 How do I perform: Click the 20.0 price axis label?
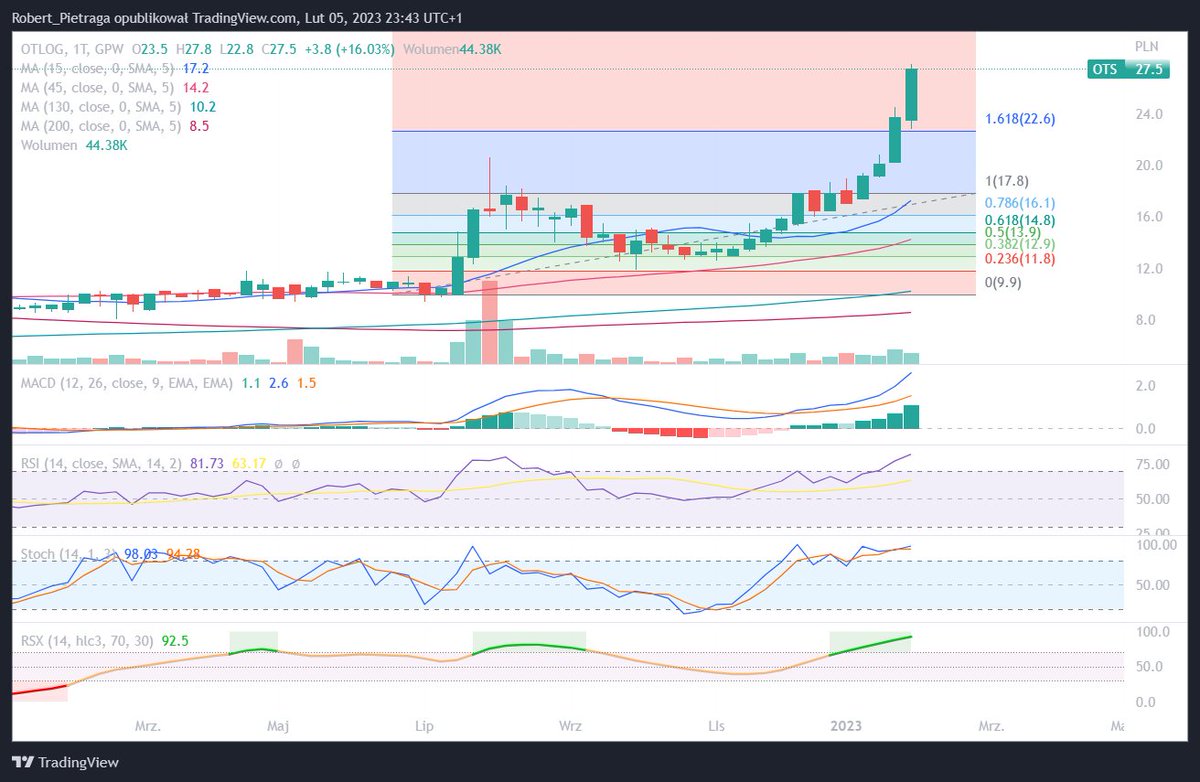(1149, 166)
